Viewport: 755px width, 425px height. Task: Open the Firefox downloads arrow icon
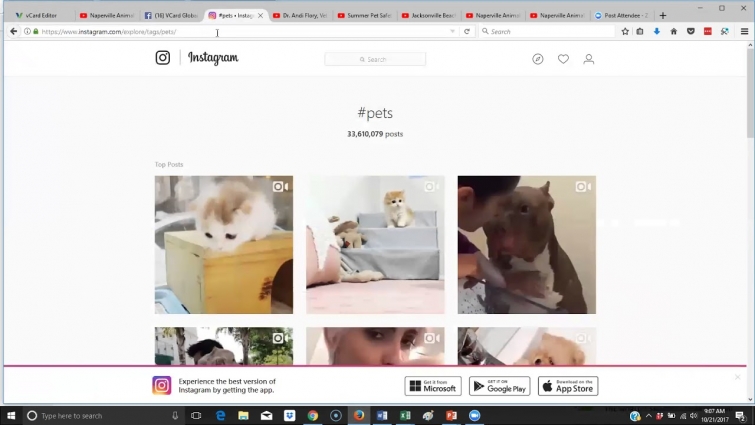(x=657, y=31)
